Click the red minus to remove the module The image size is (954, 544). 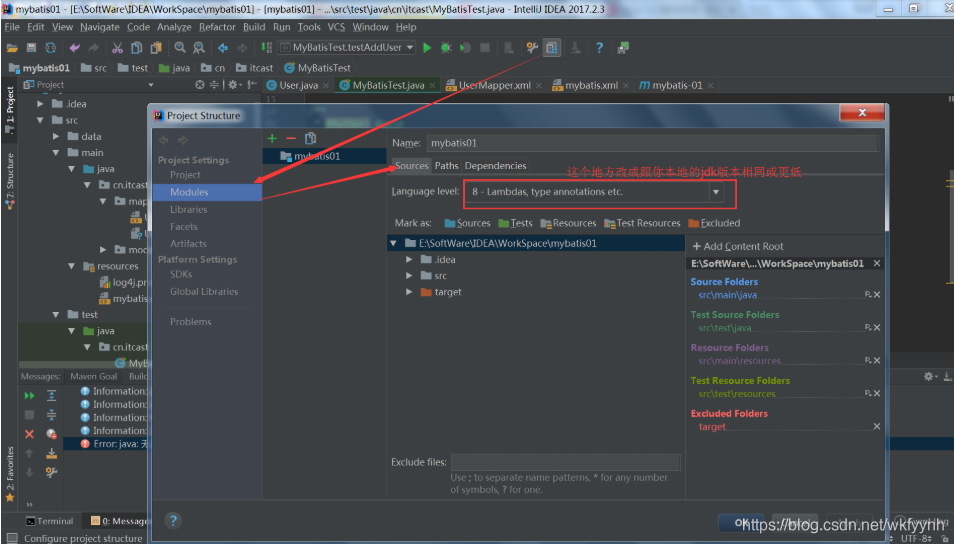pyautogui.click(x=291, y=139)
